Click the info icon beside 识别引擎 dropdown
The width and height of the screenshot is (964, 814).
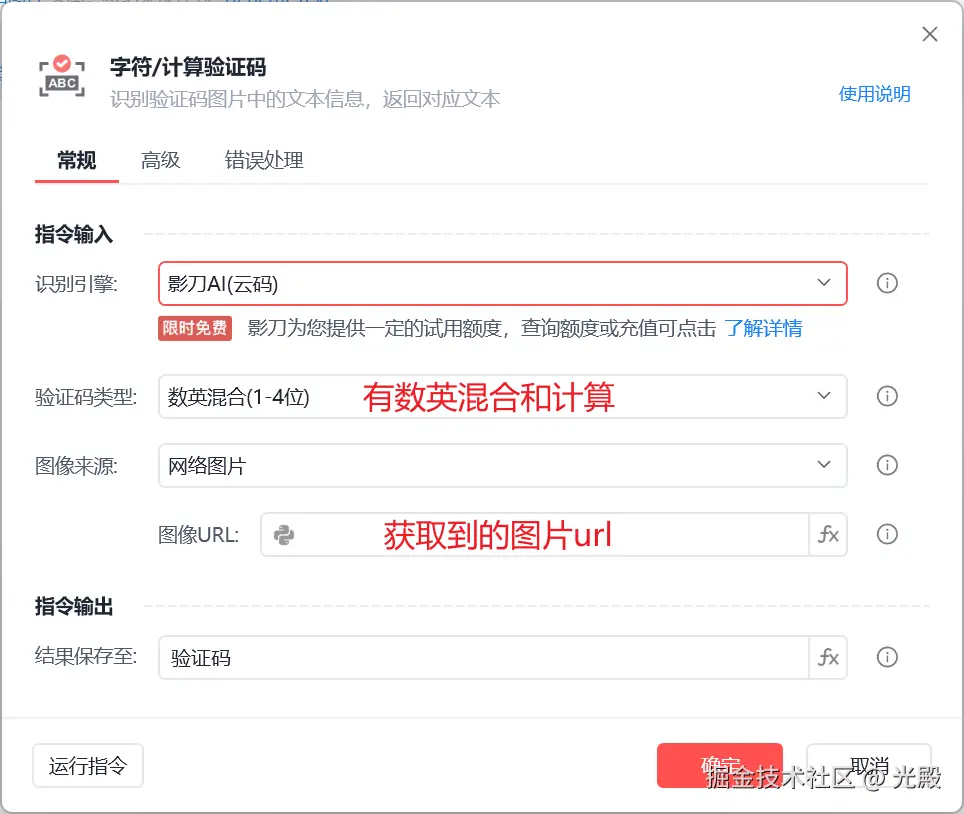coord(887,283)
